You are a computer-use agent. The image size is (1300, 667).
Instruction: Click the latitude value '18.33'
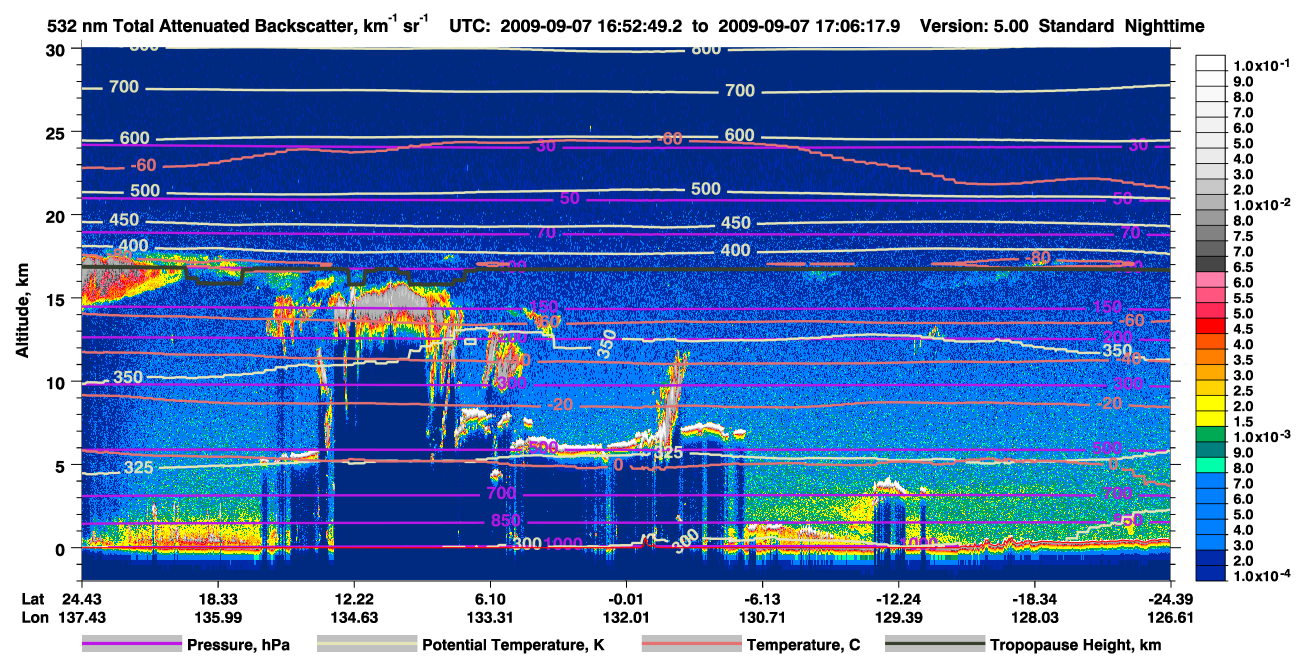click(x=216, y=598)
